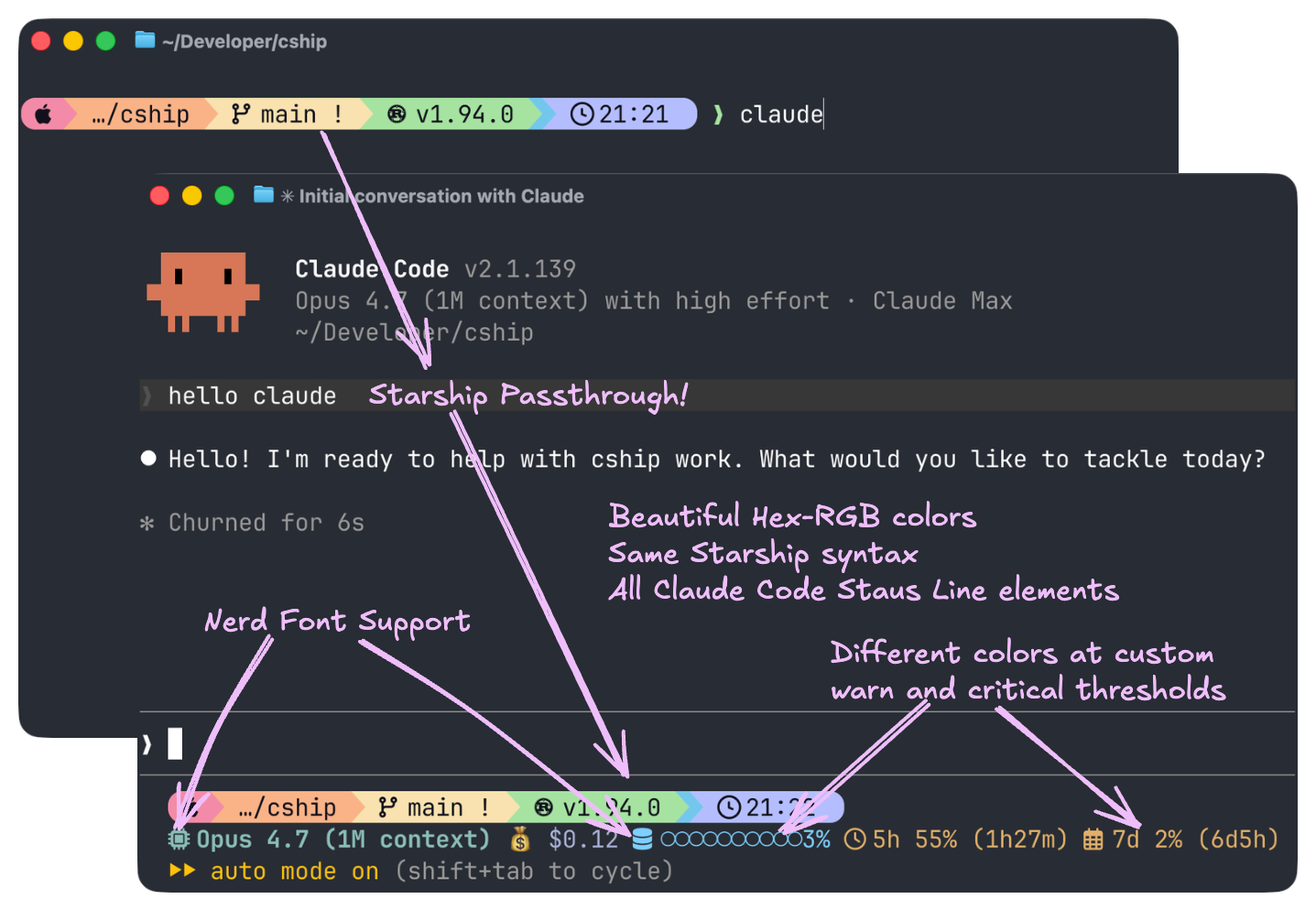1316x910 pixels.
Task: Click the Apple logo in the back terminal prompt
Action: pyautogui.click(x=43, y=114)
